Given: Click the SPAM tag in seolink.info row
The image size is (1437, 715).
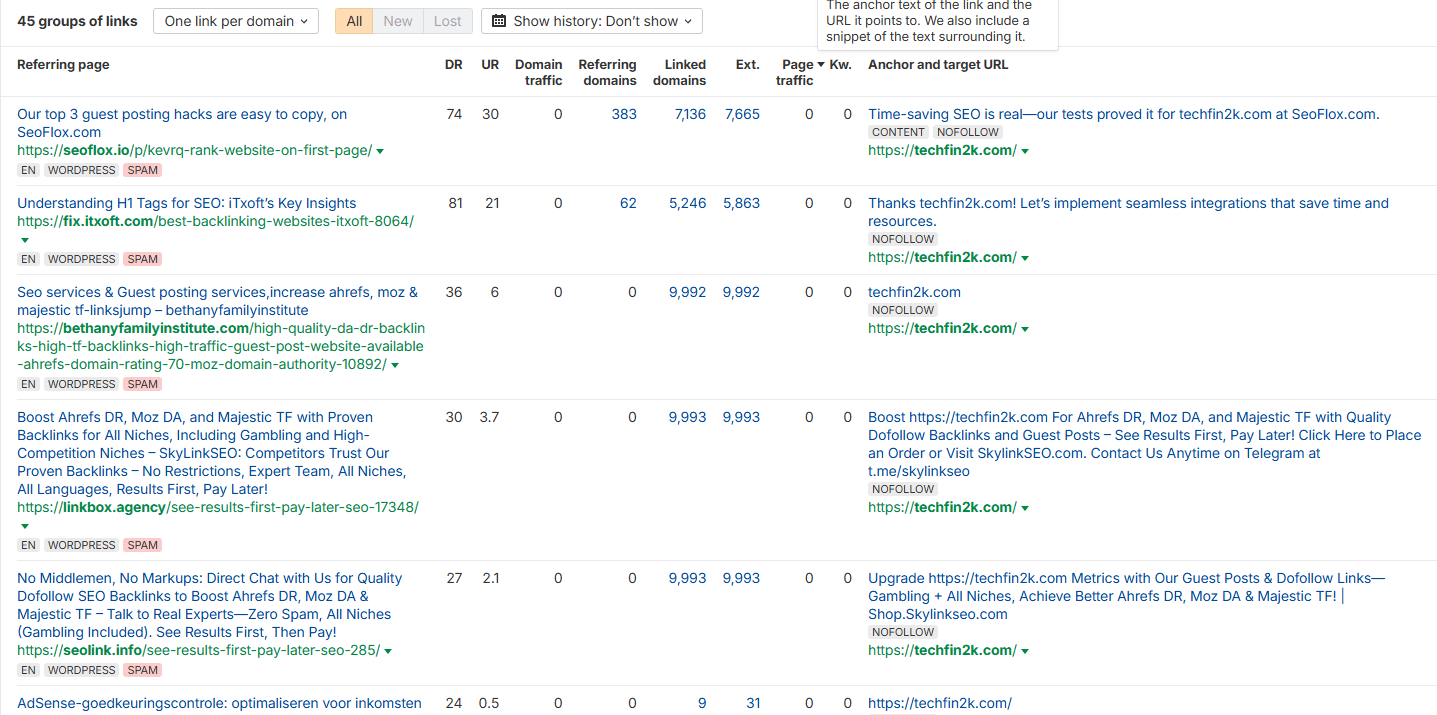Looking at the screenshot, I should tap(143, 670).
